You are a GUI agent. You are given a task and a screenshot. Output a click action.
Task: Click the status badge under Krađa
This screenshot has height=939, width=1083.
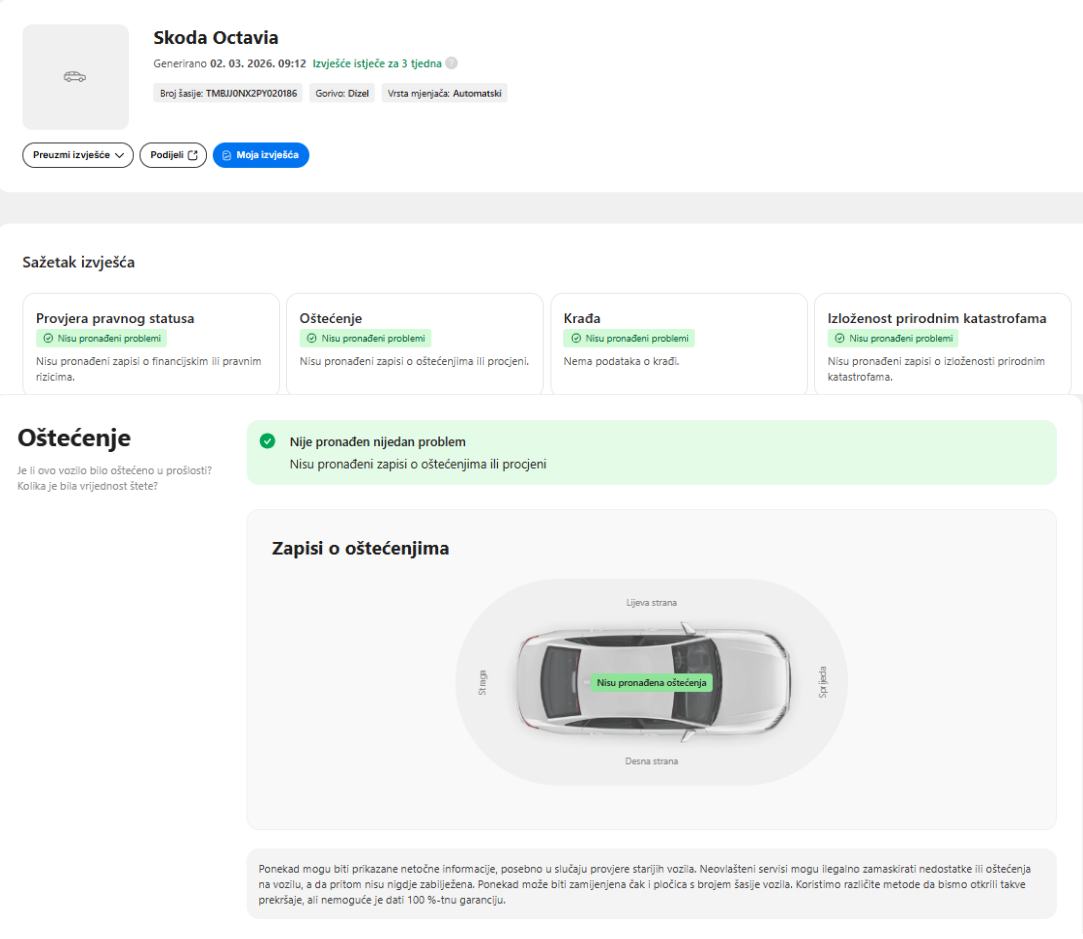(x=625, y=339)
